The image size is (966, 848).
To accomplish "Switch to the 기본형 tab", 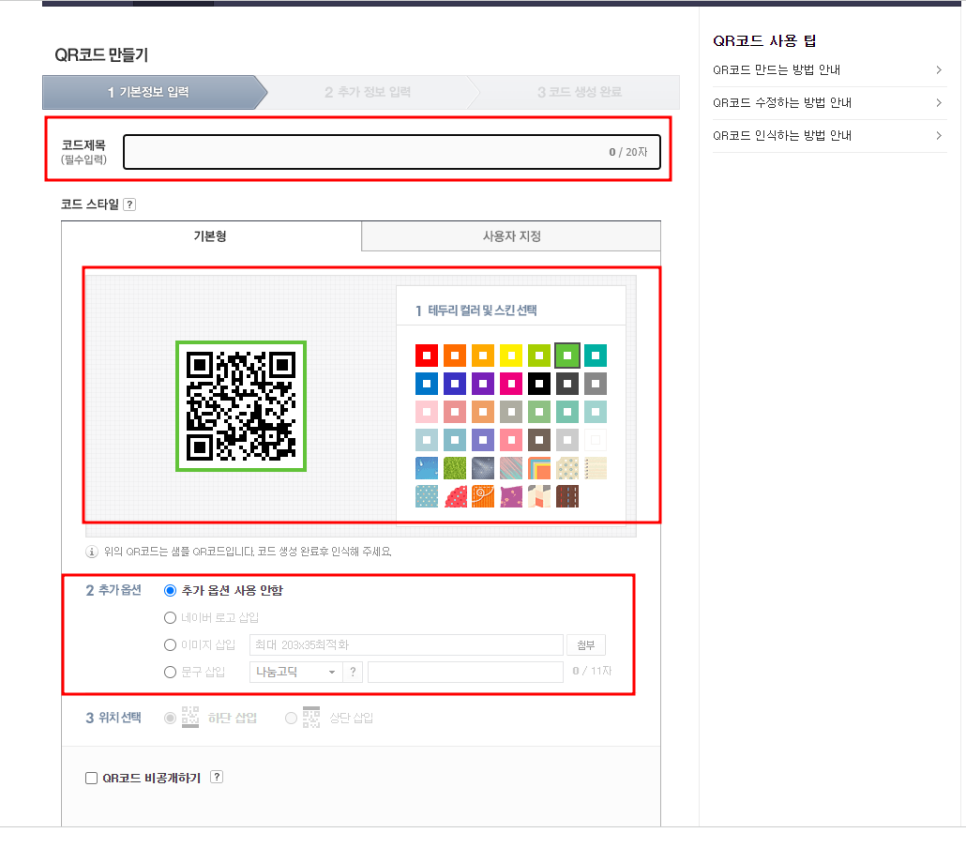I will point(211,236).
